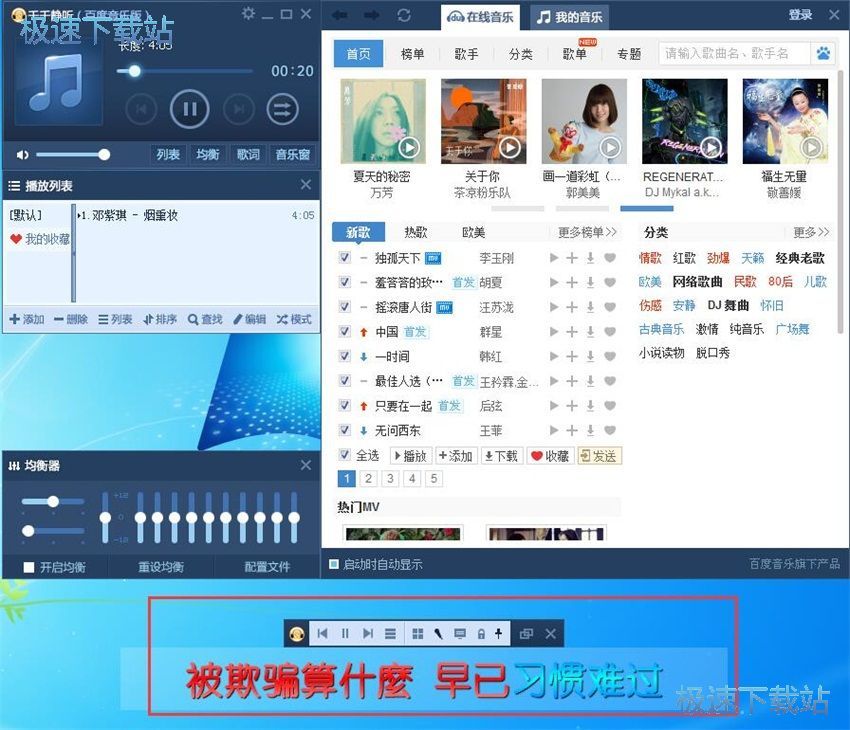Uncheck the song 中国
Image resolution: width=850 pixels, height=730 pixels.
click(345, 331)
